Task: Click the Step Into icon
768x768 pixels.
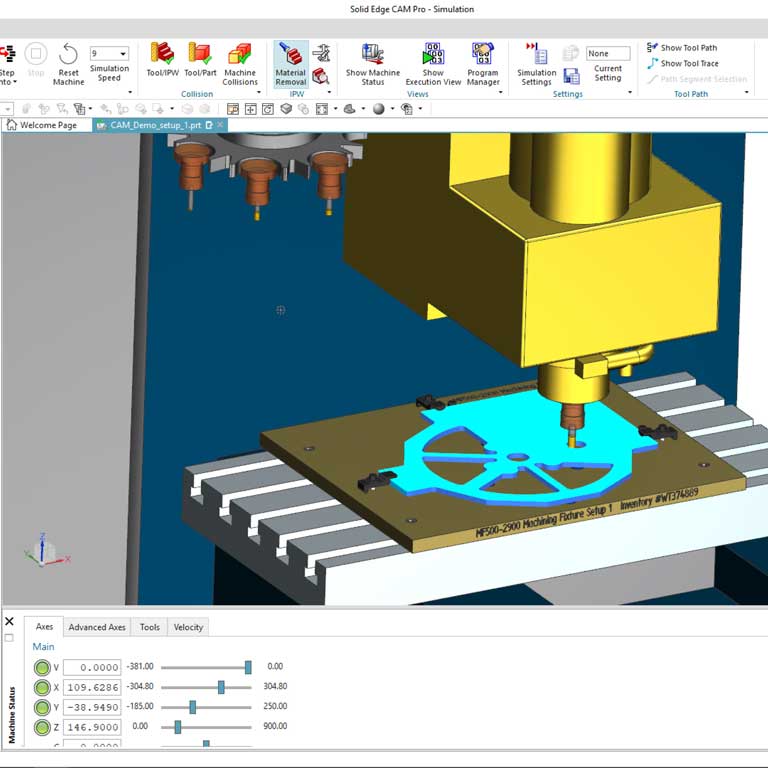Action: click(x=7, y=53)
